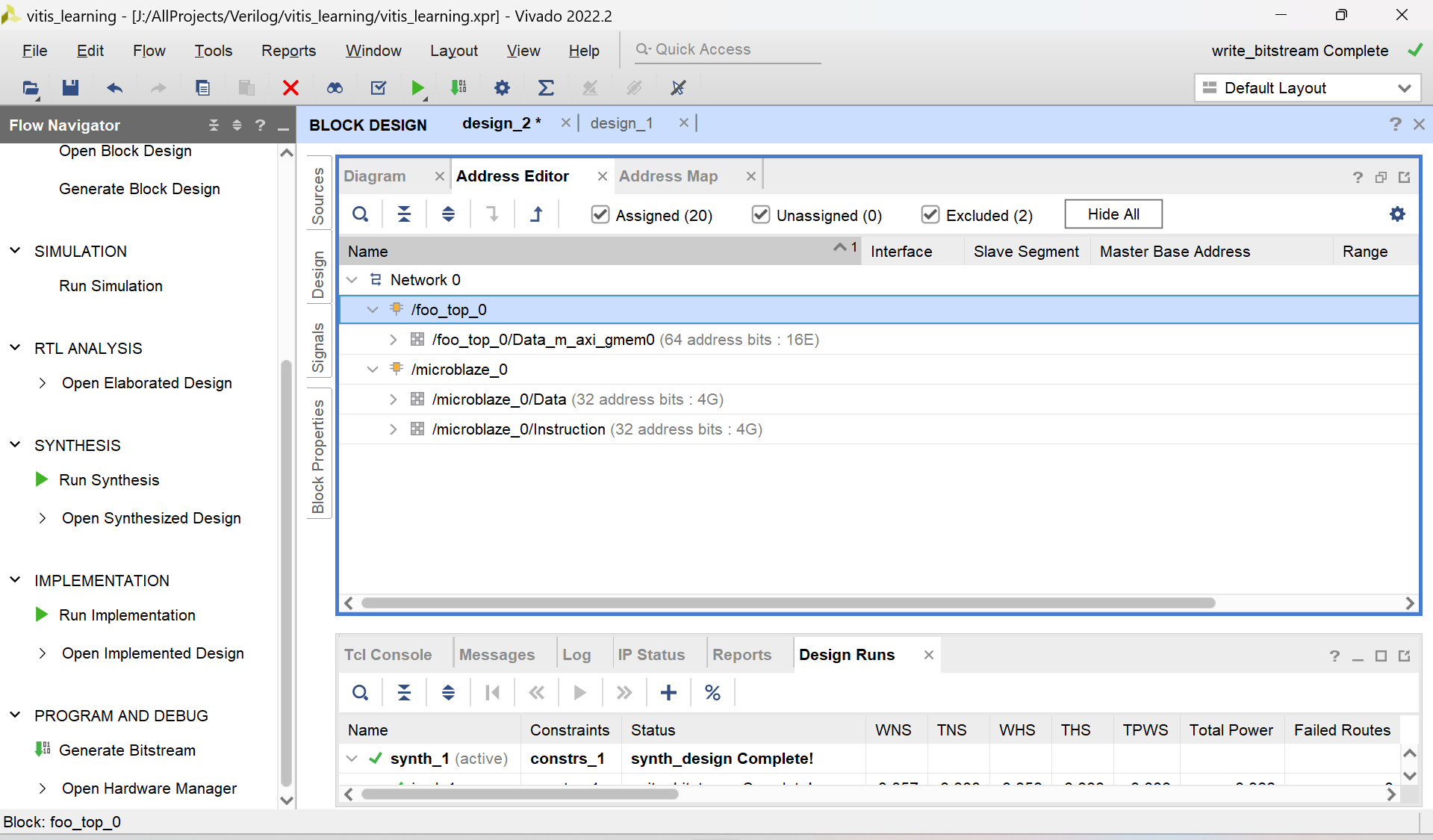This screenshot has width=1433, height=840.
Task: Expand all rows in the Address Editor
Action: click(x=448, y=215)
